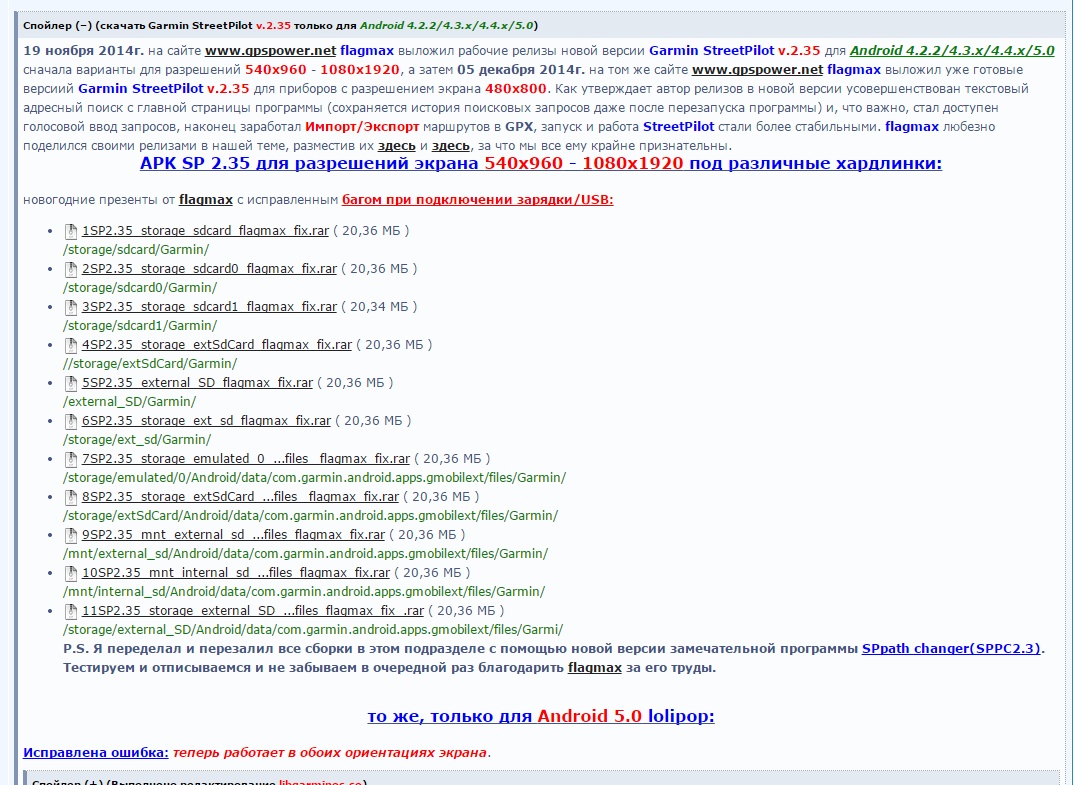The width and height of the screenshot is (1079, 785).
Task: Click file icon beside 2SP2.35_storage_sdcard0_flagmax_fix.rar
Action: pos(70,269)
